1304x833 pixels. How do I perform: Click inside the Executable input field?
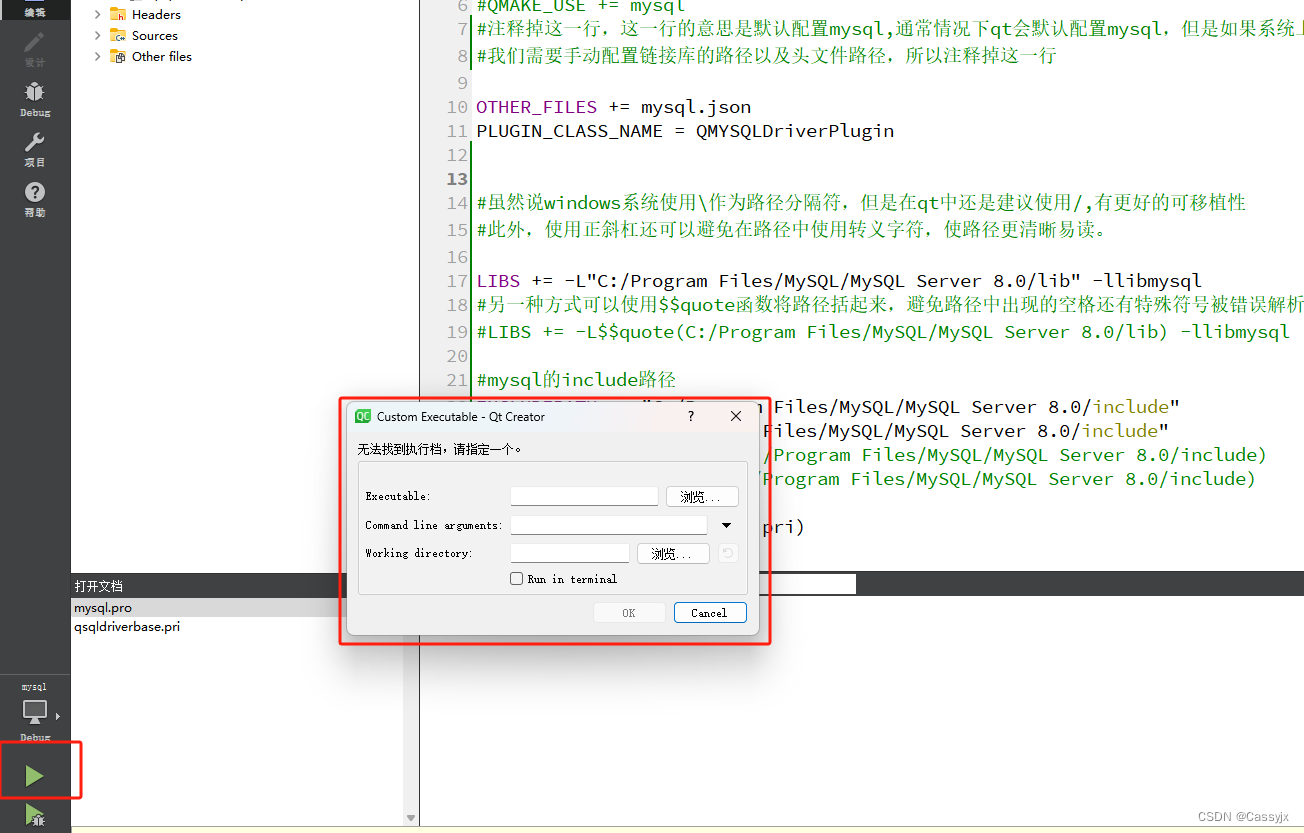point(584,496)
